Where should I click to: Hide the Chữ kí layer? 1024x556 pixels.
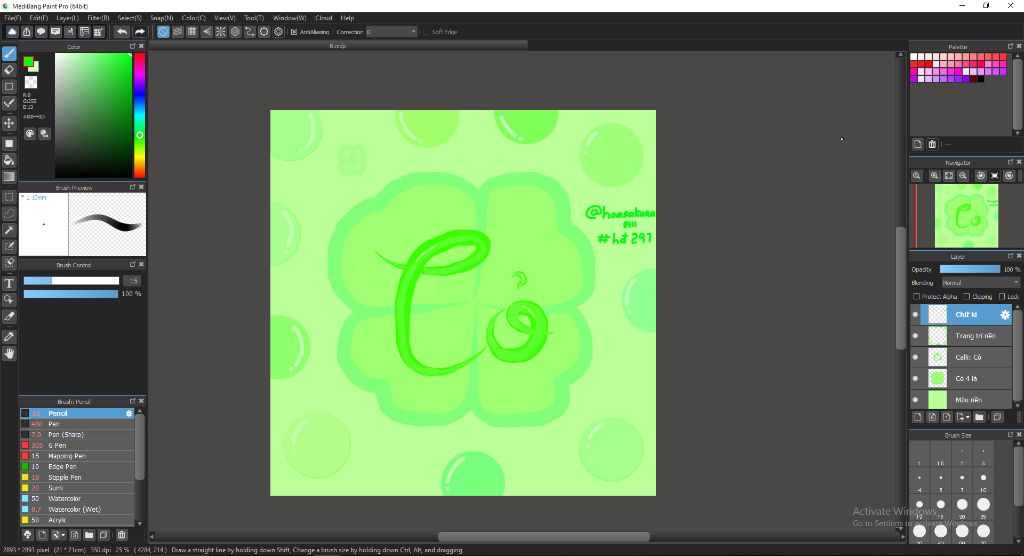click(x=915, y=315)
